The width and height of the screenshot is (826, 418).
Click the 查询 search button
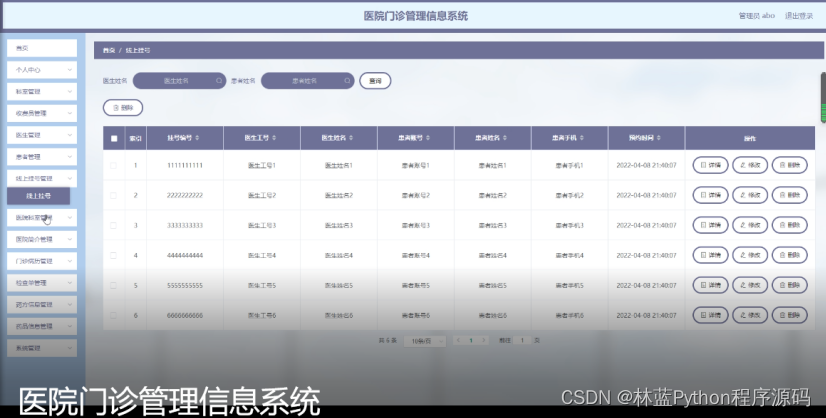pos(375,81)
